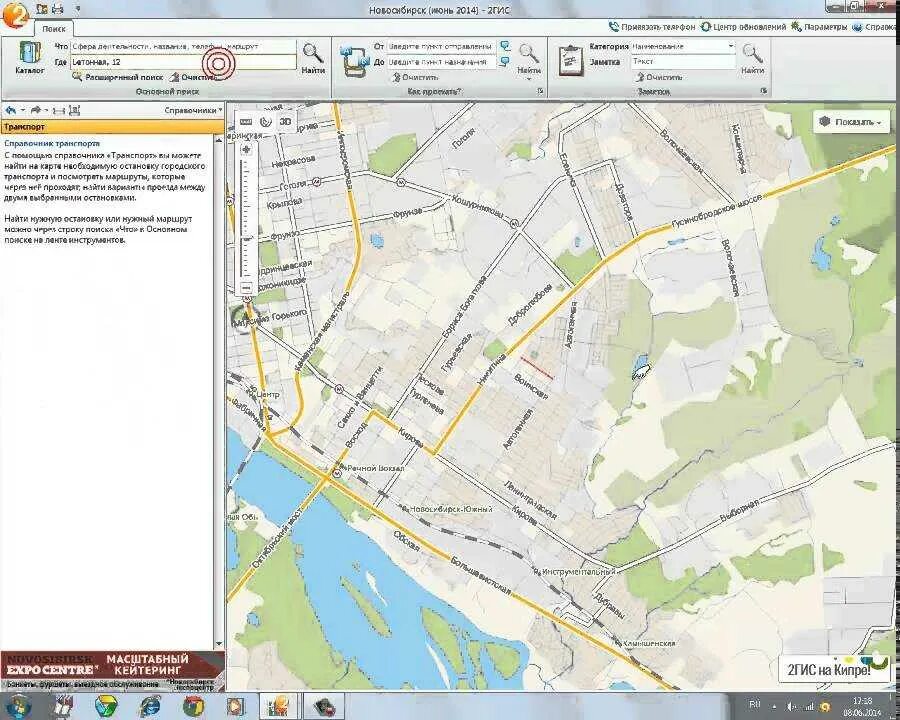Click the side panel scrollbar up arrow
Screen dimensions: 900x720
coord(218,140)
